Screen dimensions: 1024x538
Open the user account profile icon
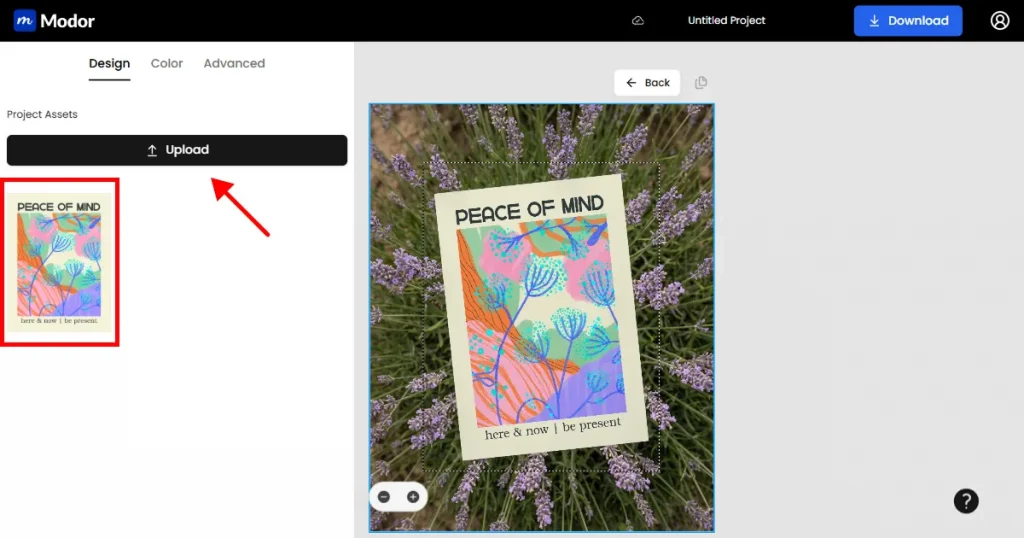click(1000, 21)
